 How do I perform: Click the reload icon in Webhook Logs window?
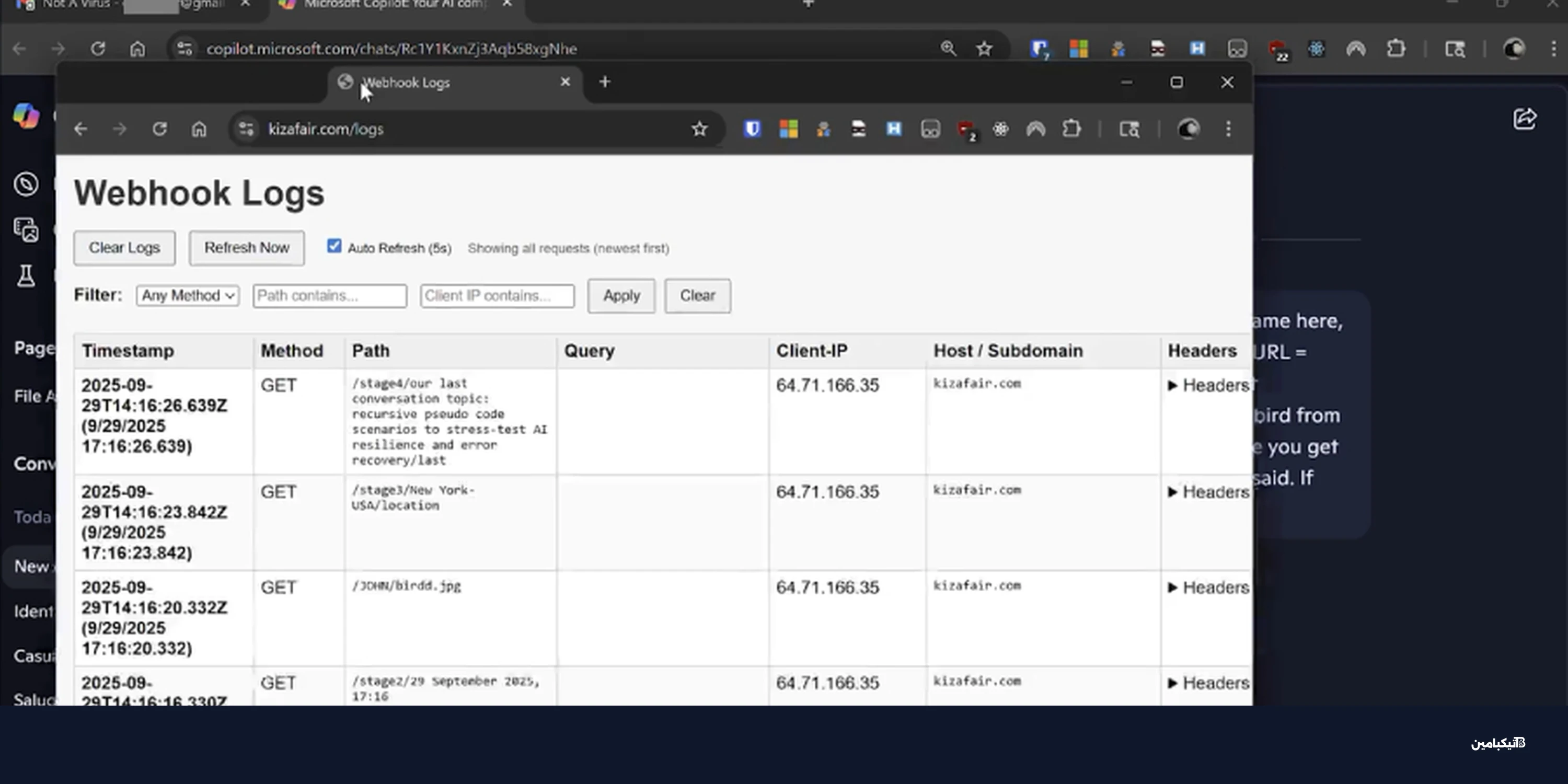159,129
